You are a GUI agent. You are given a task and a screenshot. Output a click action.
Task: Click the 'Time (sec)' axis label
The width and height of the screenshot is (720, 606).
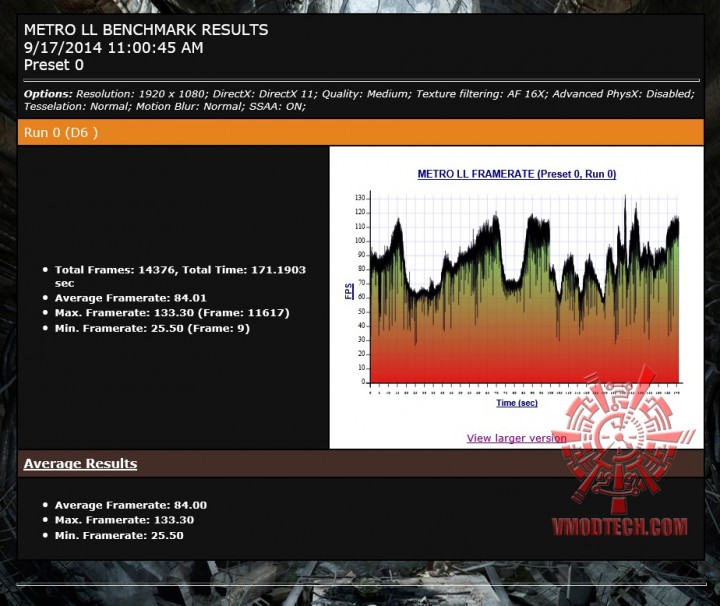point(517,403)
